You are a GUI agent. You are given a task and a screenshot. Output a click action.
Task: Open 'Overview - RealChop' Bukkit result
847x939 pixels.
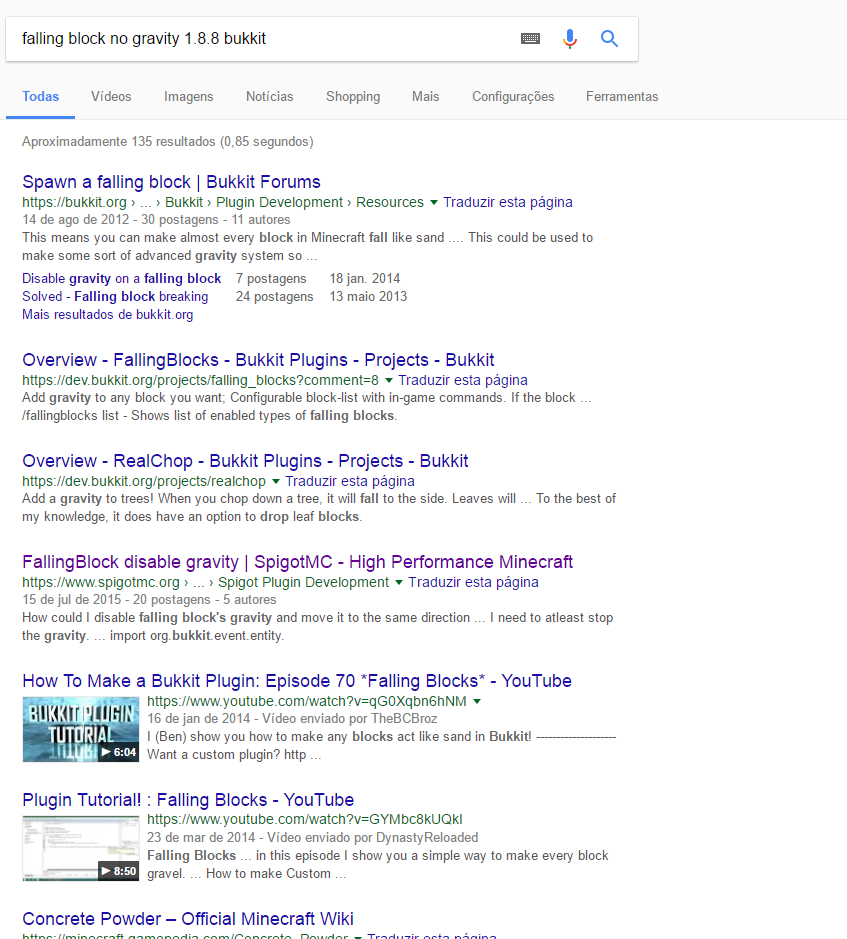point(245,461)
